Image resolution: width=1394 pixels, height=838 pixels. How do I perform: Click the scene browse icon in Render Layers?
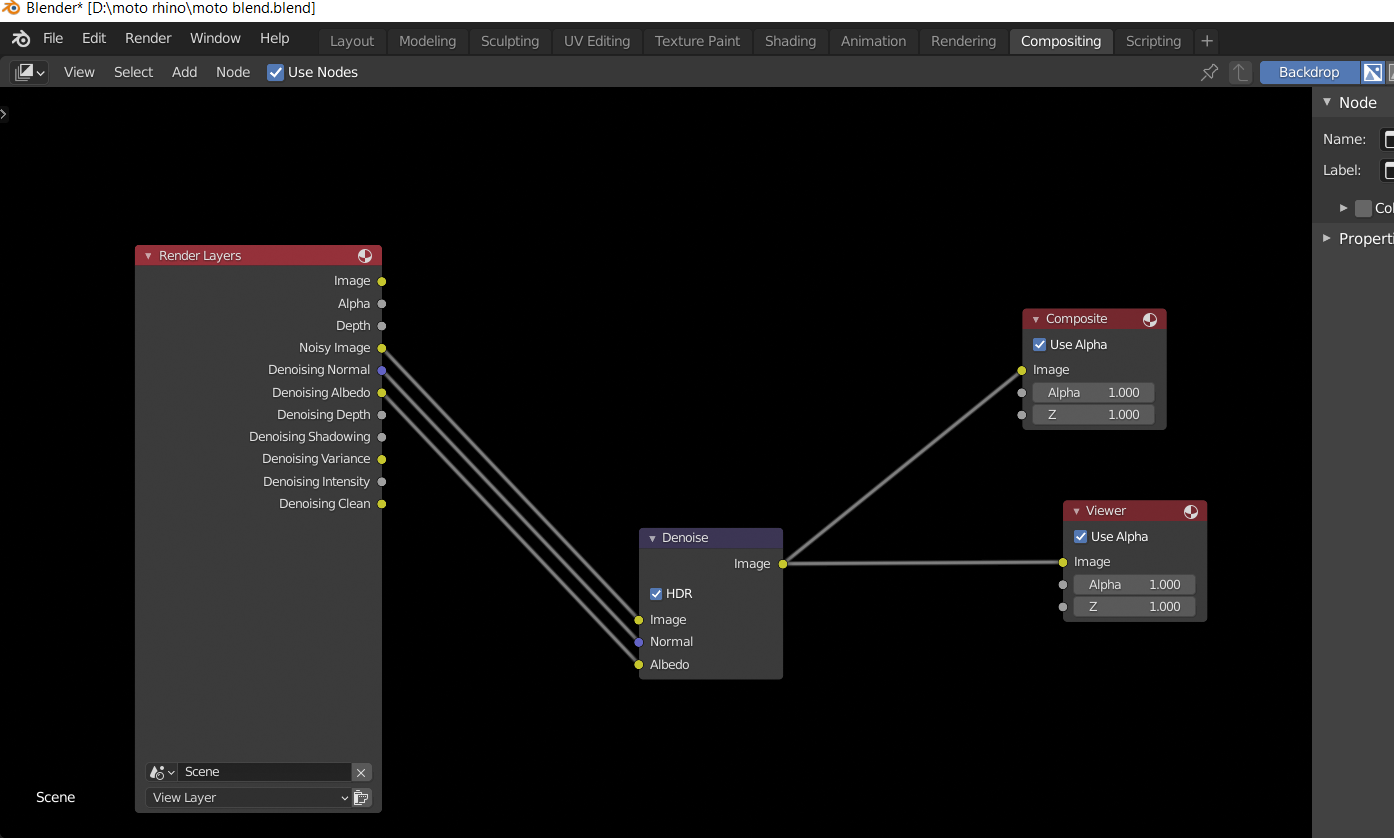tap(161, 772)
